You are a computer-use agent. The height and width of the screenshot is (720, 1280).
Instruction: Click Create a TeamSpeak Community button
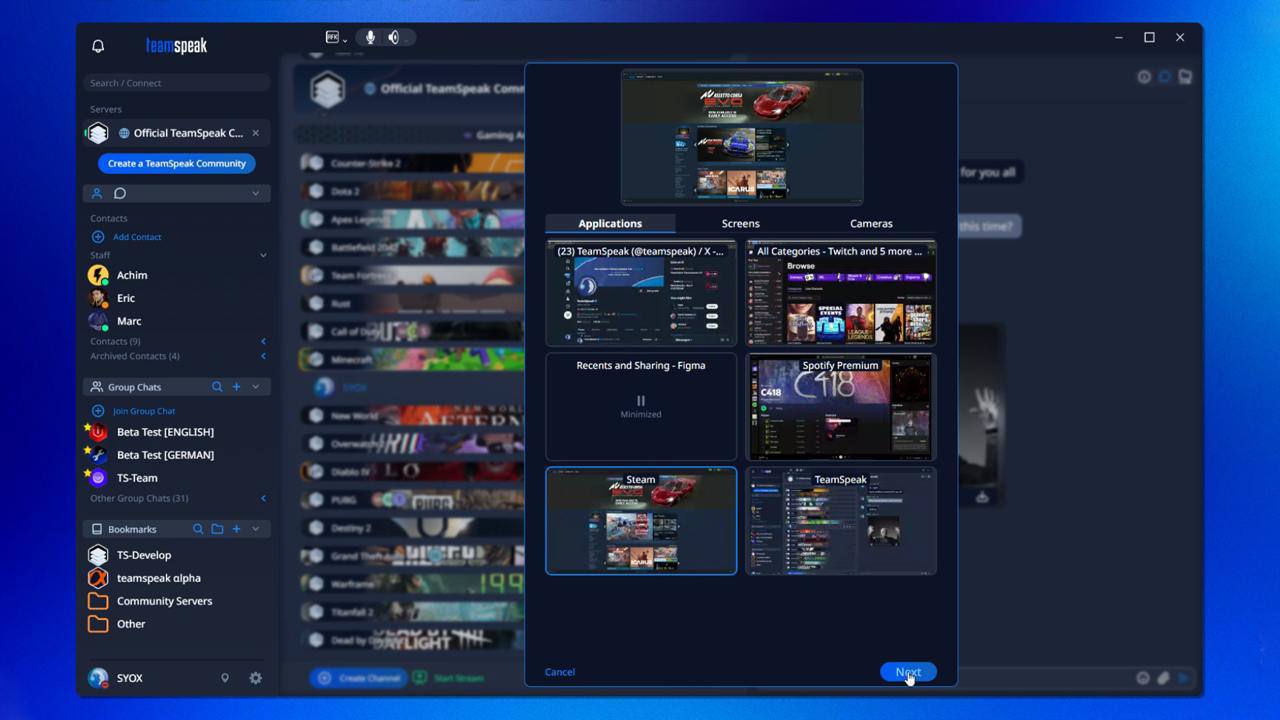(177, 163)
